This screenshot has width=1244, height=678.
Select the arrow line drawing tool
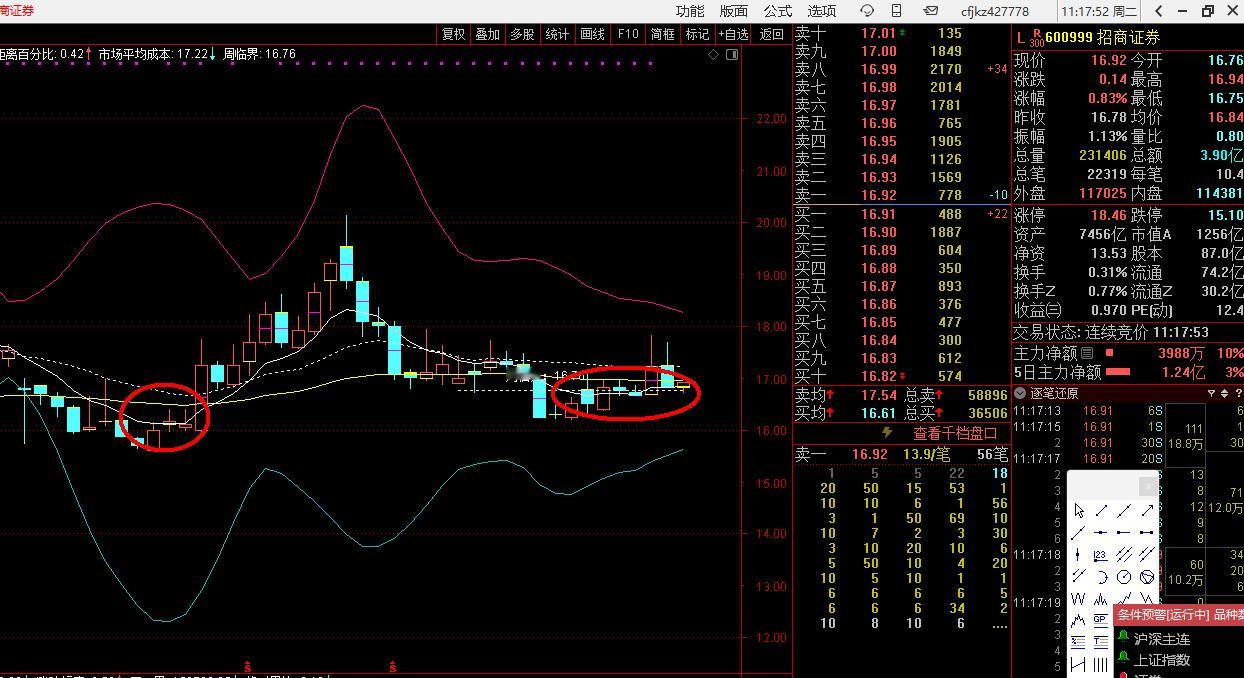coord(1146,510)
